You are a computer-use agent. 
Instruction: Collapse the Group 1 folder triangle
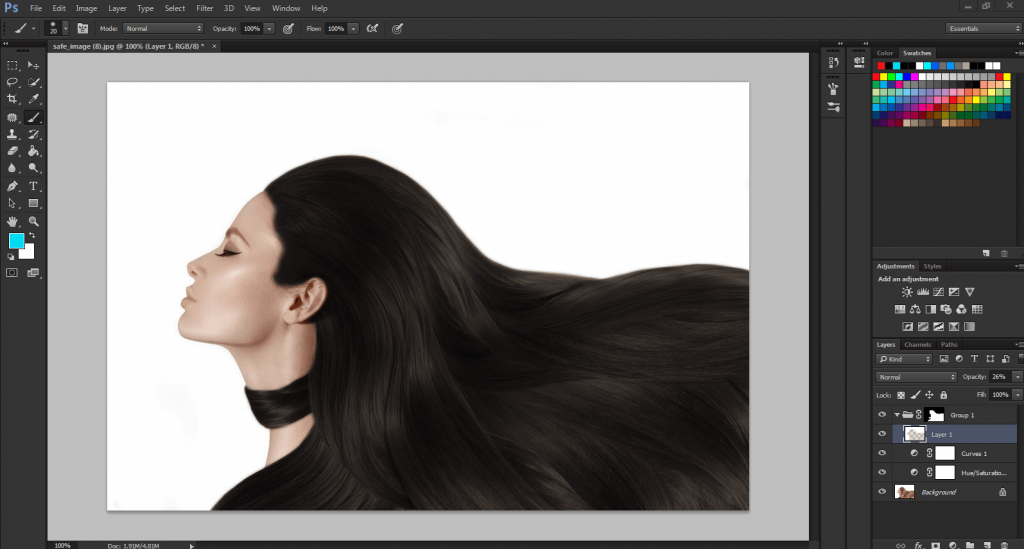coord(897,415)
